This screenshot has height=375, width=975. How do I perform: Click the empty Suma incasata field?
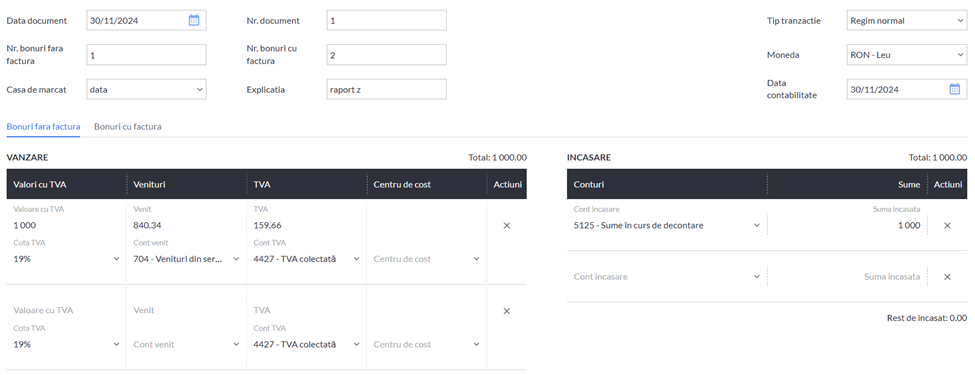(x=848, y=277)
